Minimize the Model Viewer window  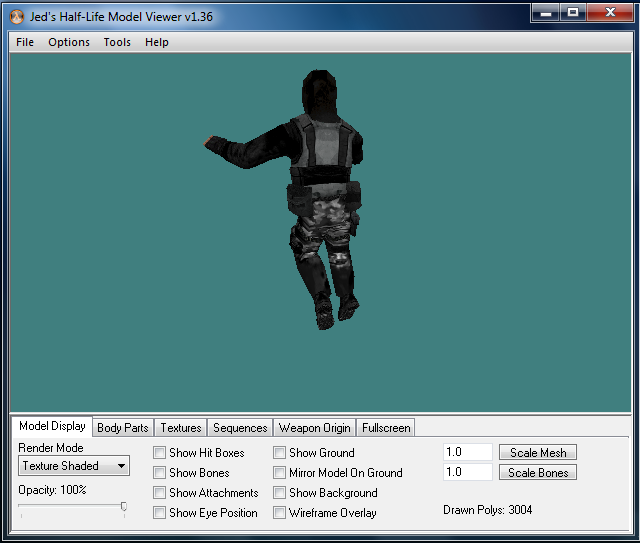pyautogui.click(x=546, y=13)
